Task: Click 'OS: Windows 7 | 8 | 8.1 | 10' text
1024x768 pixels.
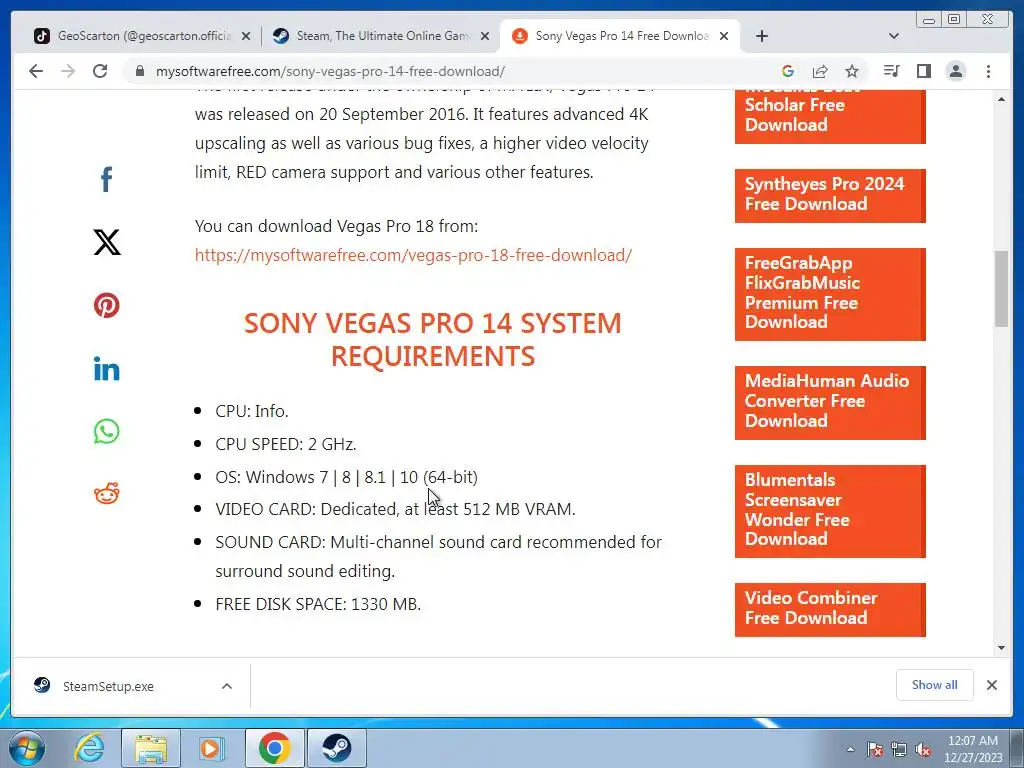Action: click(317, 477)
